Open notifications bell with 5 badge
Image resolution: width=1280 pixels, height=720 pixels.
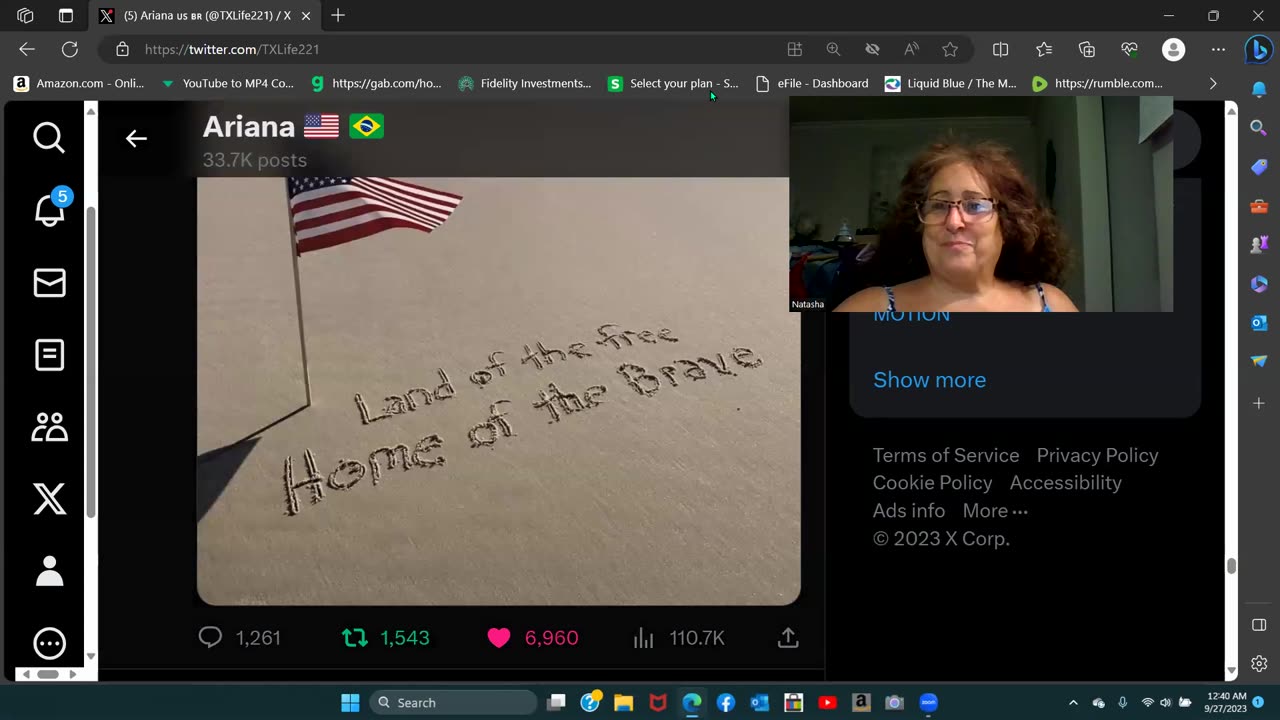coord(50,209)
